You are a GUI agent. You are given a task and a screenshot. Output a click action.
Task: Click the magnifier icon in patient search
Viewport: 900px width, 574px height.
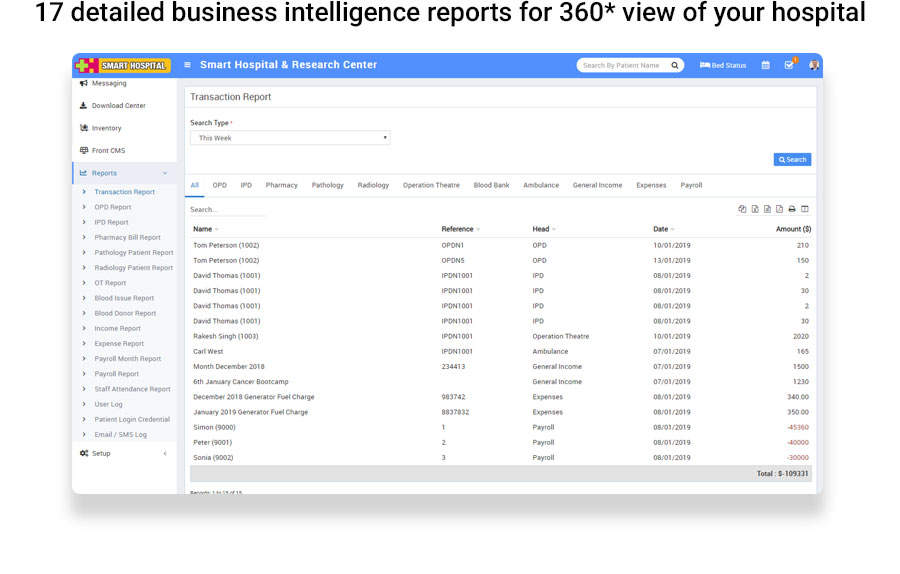[675, 65]
